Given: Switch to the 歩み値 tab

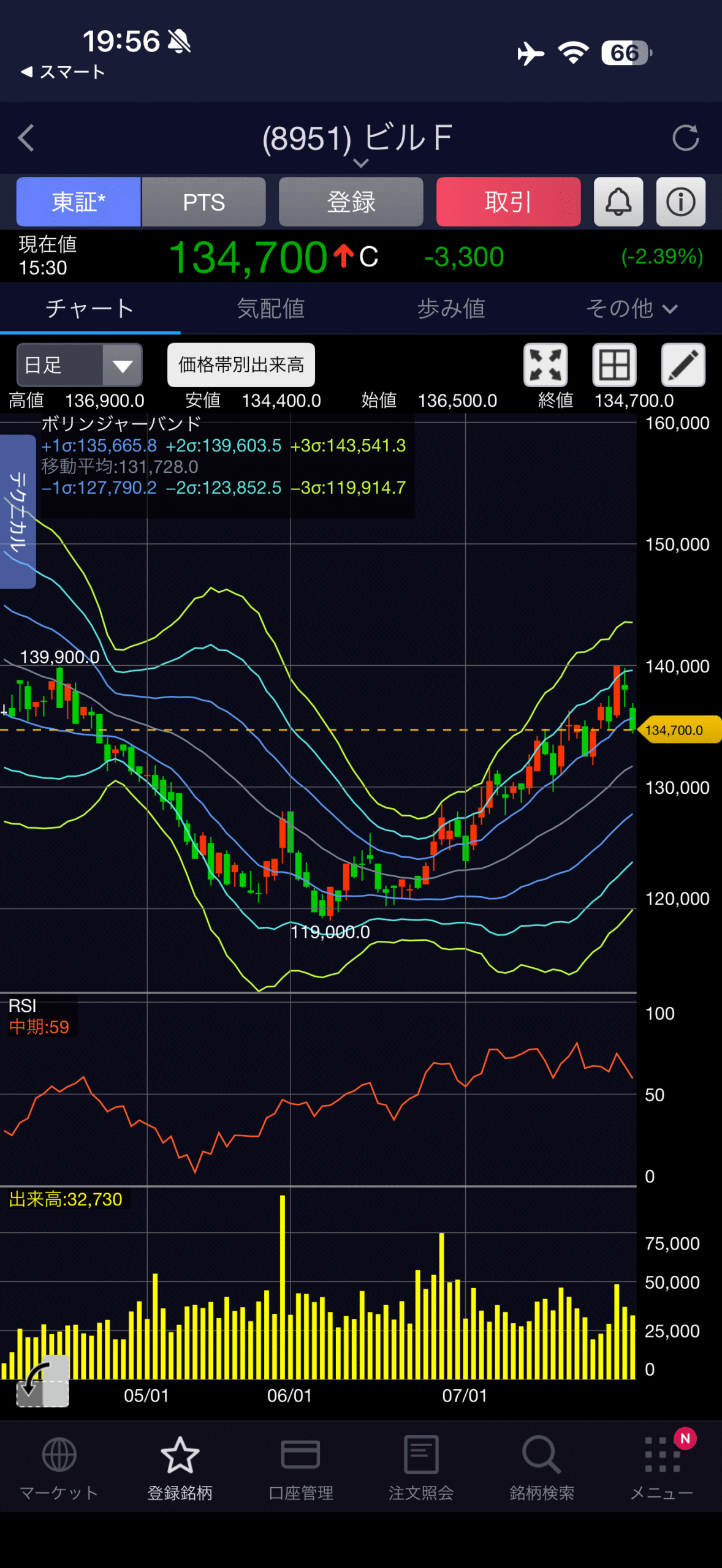Looking at the screenshot, I should [451, 309].
